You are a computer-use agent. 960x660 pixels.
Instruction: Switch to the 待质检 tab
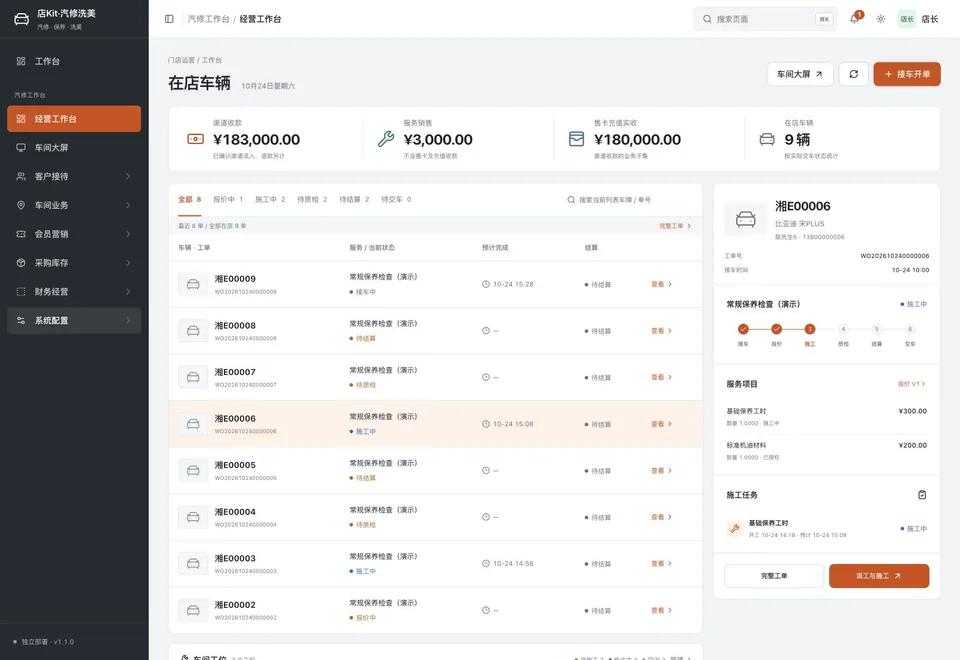(x=312, y=200)
